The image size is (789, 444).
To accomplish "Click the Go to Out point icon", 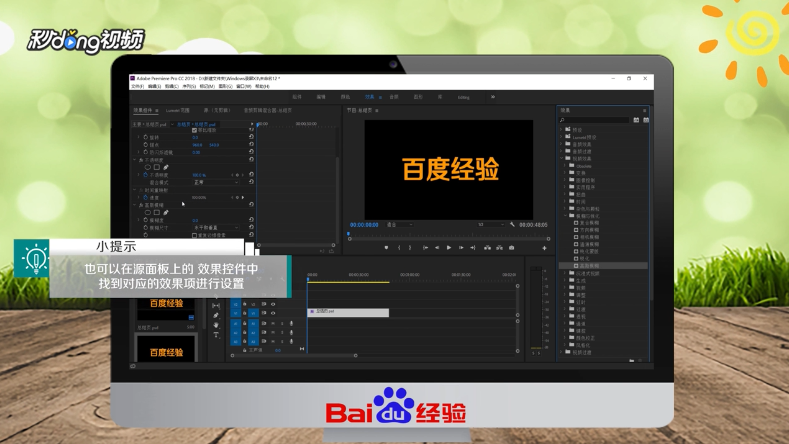I will (x=472, y=248).
